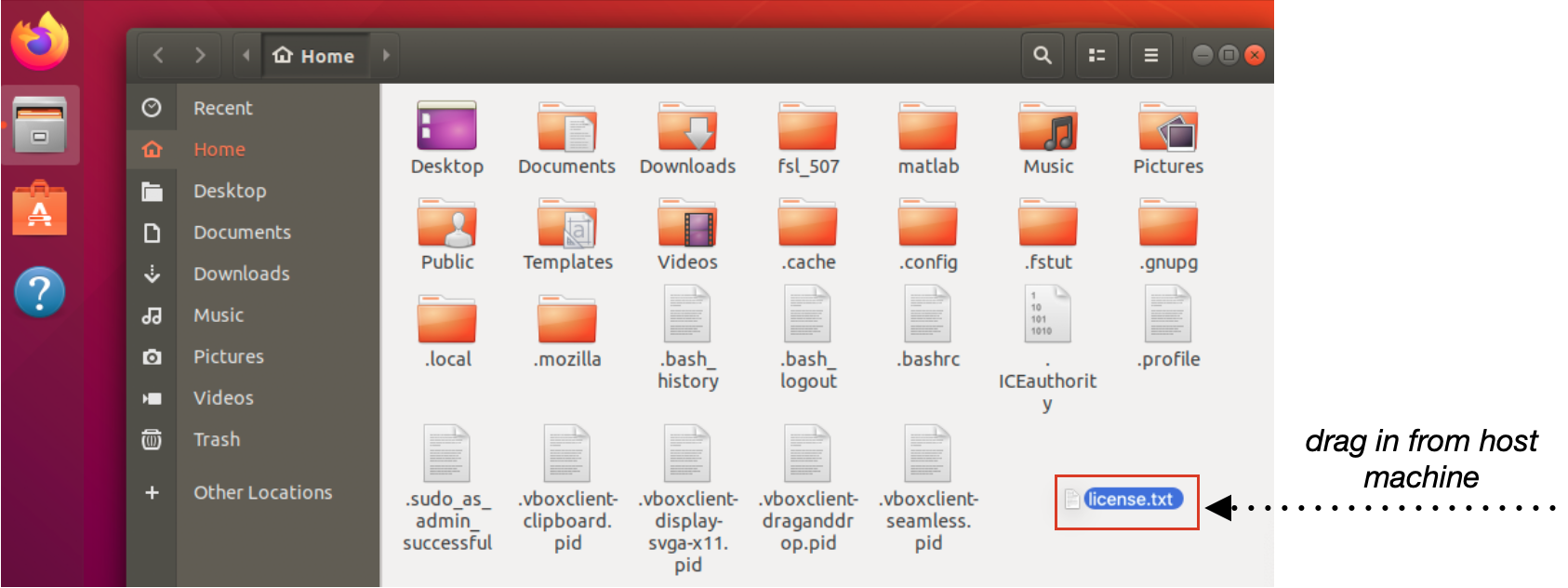Open the Help icon in dock
1568x588 pixels.
pyautogui.click(x=40, y=292)
